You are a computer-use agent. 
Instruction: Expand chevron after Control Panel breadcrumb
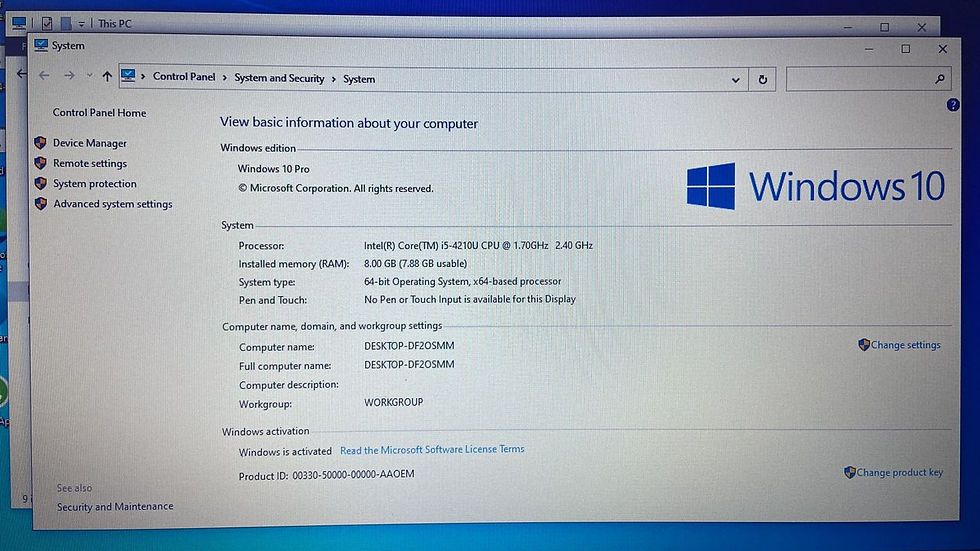click(224, 78)
